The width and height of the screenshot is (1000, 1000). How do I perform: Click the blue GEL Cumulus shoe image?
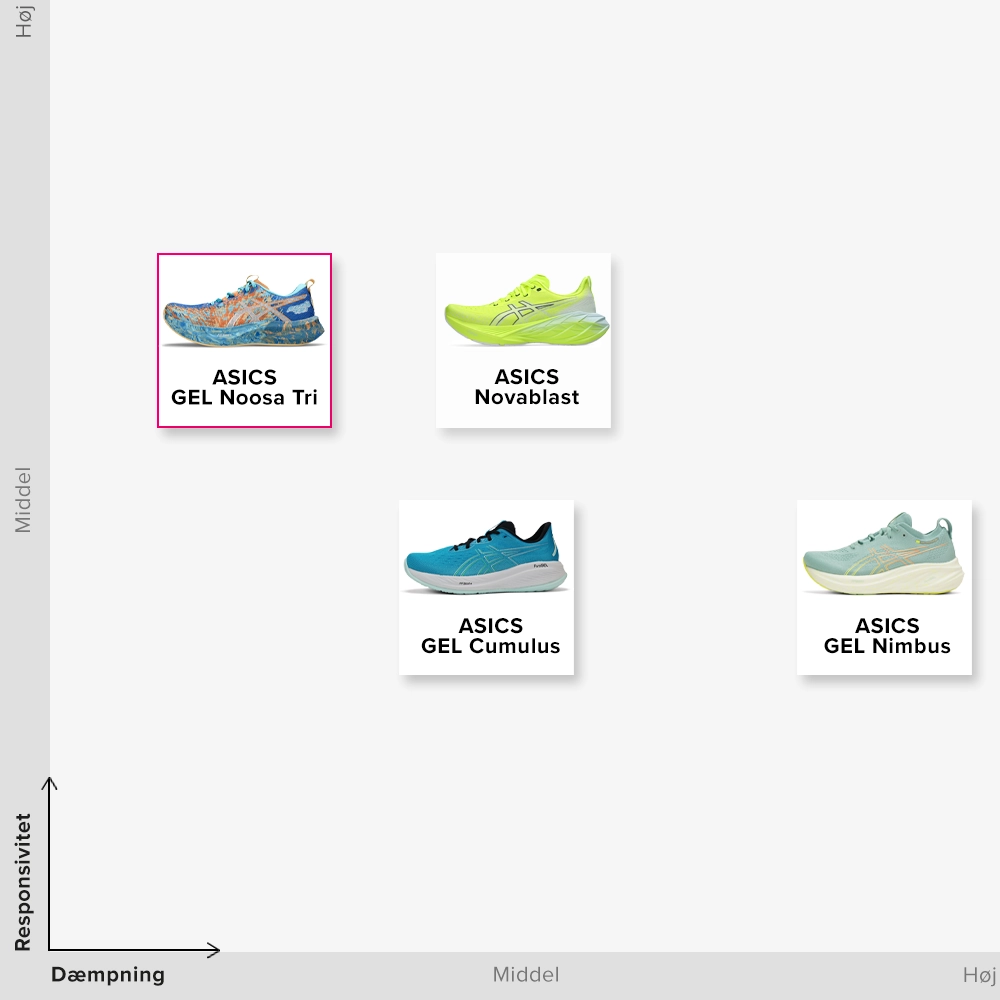tap(486, 559)
